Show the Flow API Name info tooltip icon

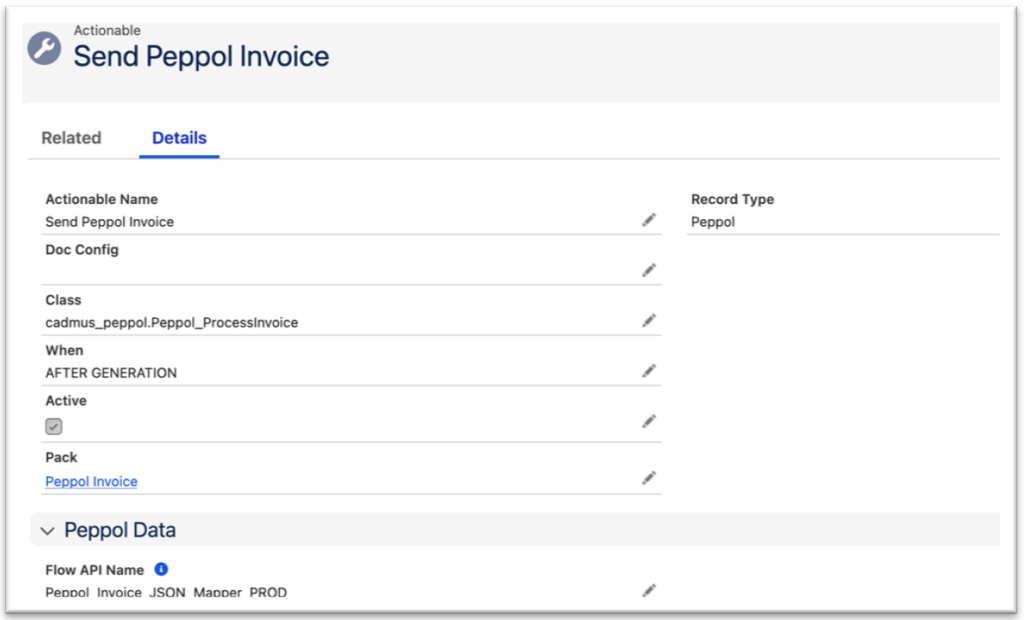pyautogui.click(x=161, y=570)
